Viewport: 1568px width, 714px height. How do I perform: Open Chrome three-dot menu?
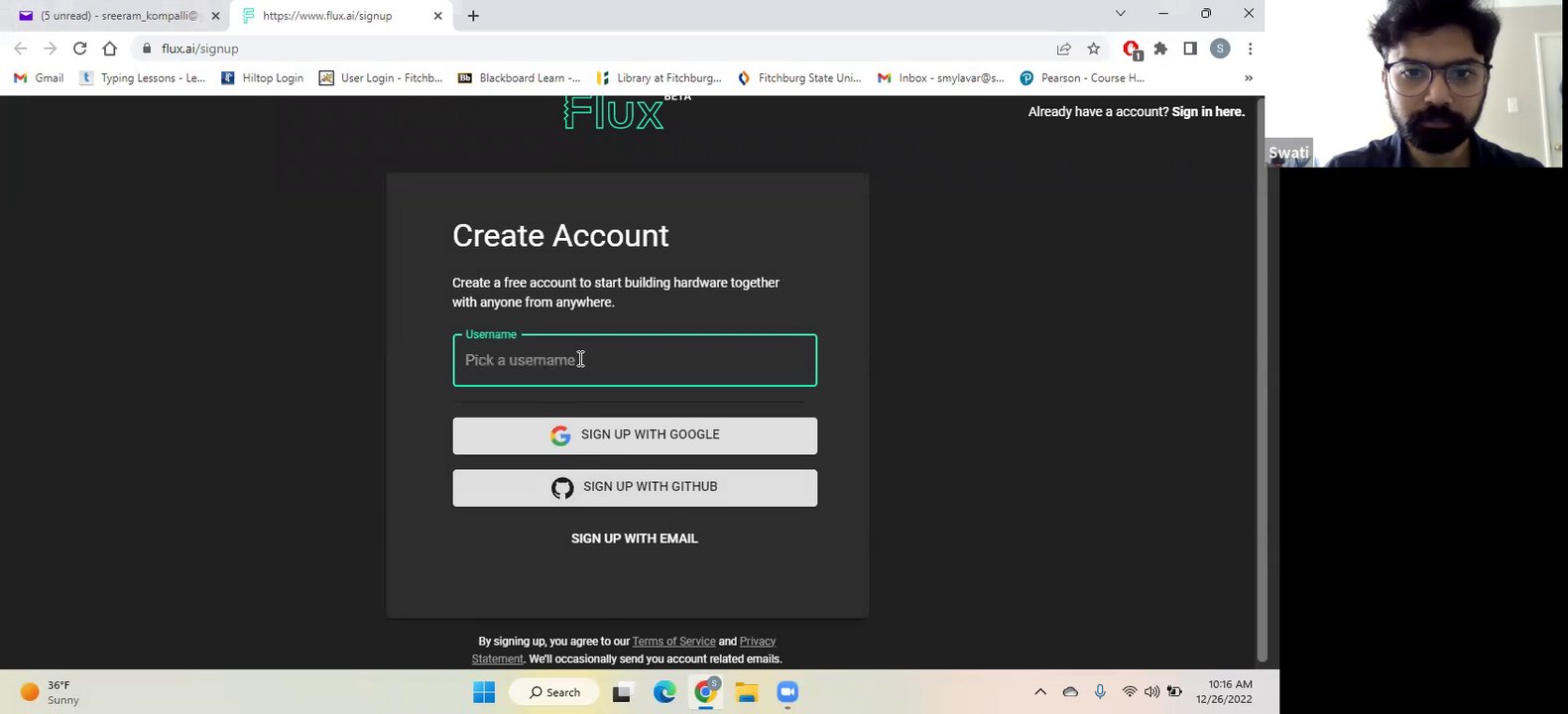pos(1250,49)
